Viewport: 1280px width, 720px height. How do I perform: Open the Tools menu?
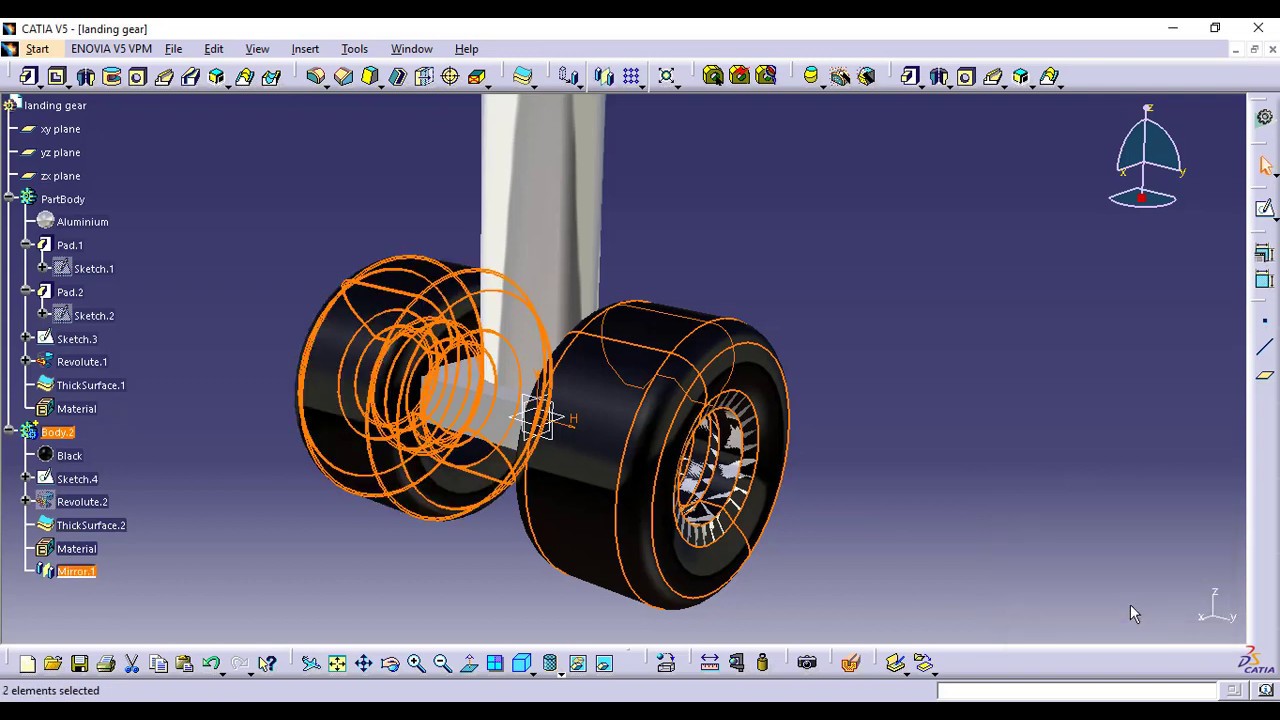[x=354, y=49]
